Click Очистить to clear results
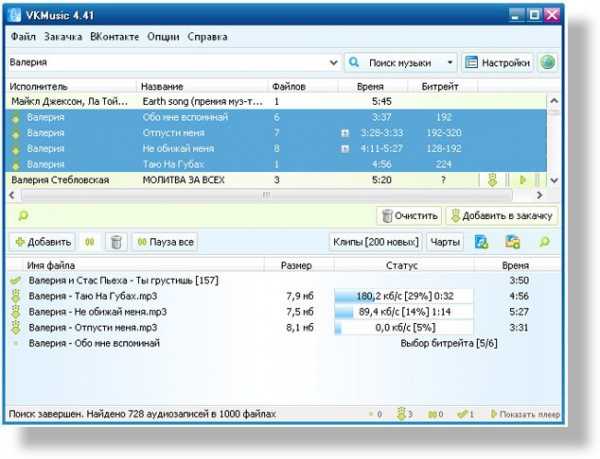Viewport: 600px width, 459px height. 409,216
